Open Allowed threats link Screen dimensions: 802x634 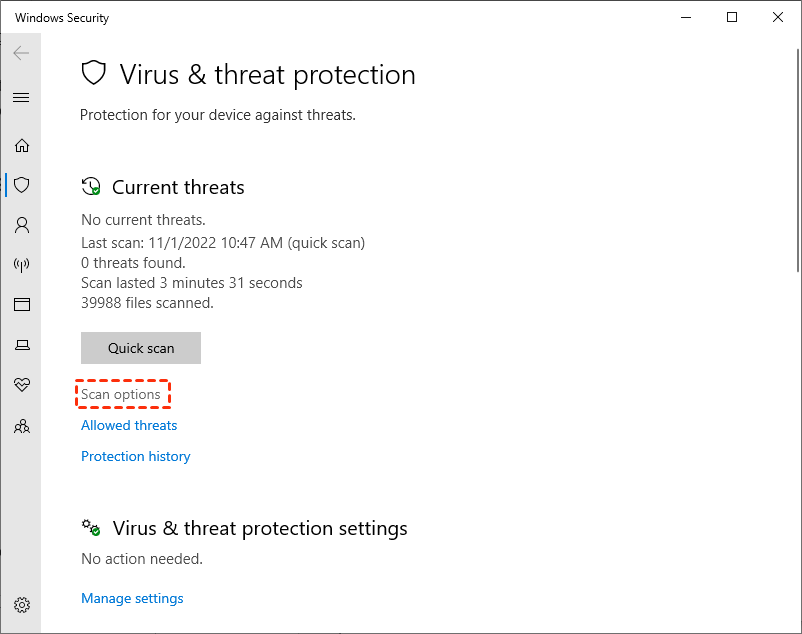point(129,425)
